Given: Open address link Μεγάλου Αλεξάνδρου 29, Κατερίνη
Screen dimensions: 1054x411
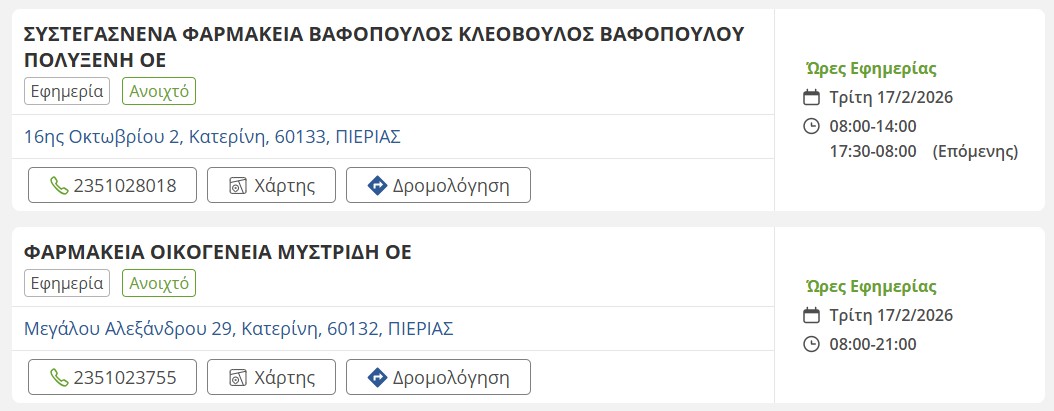Looking at the screenshot, I should (x=238, y=328).
